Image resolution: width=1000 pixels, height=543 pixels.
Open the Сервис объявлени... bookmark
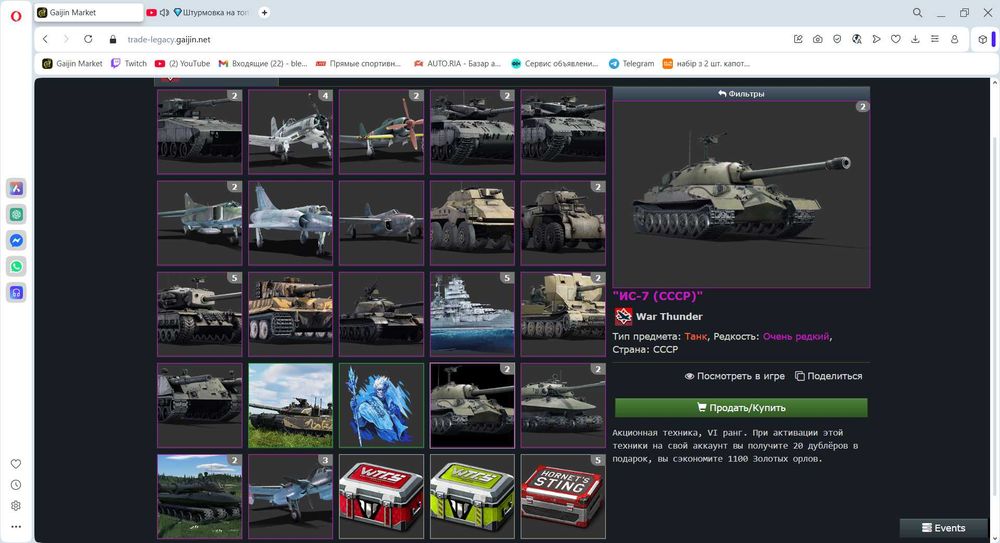click(x=555, y=63)
